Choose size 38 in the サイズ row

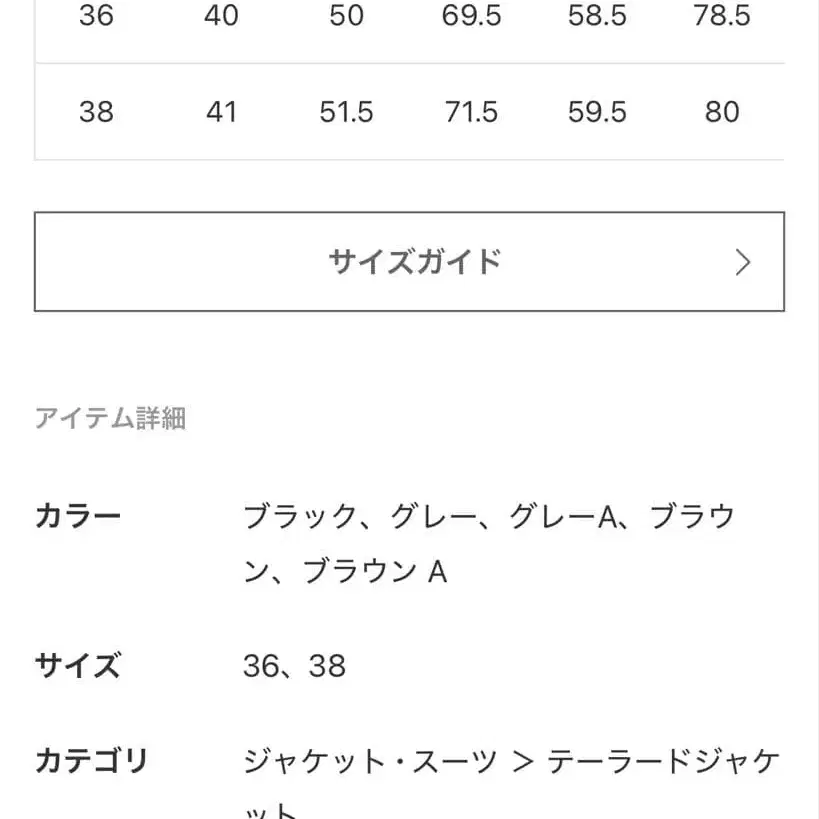334,665
